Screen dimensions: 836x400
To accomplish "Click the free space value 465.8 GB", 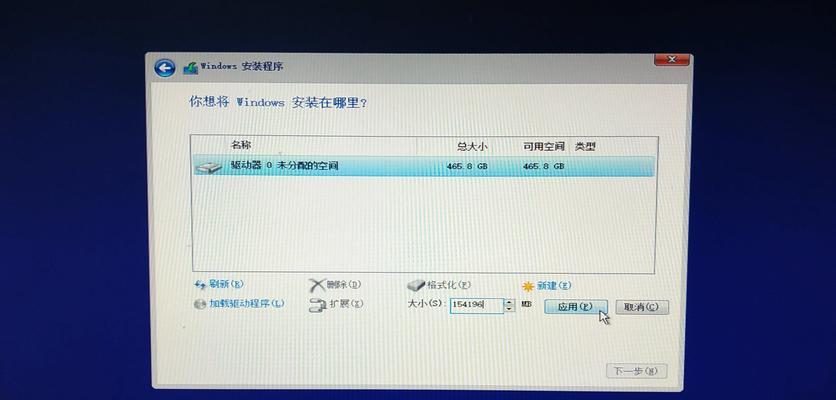I will pyautogui.click(x=543, y=166).
